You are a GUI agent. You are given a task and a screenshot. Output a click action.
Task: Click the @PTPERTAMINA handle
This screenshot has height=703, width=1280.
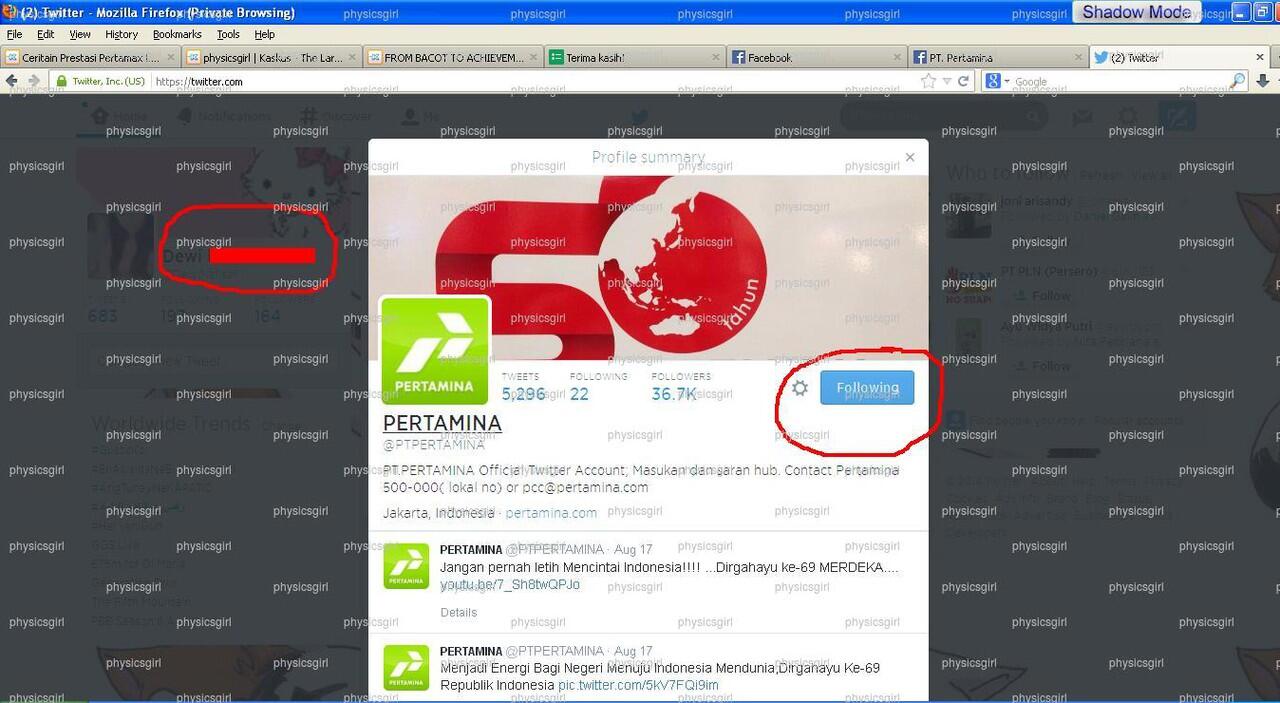tap(434, 444)
